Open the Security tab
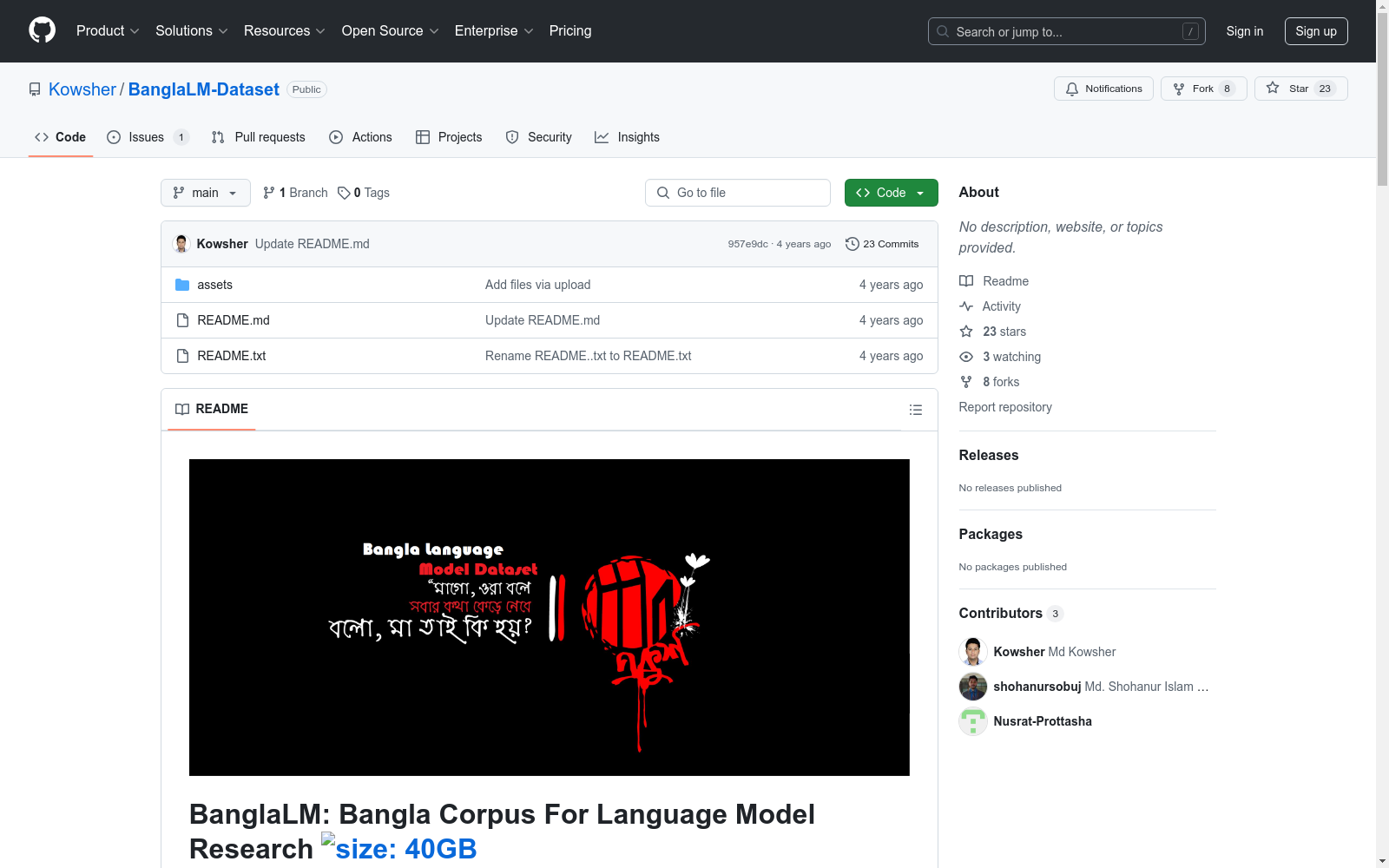 (x=539, y=137)
